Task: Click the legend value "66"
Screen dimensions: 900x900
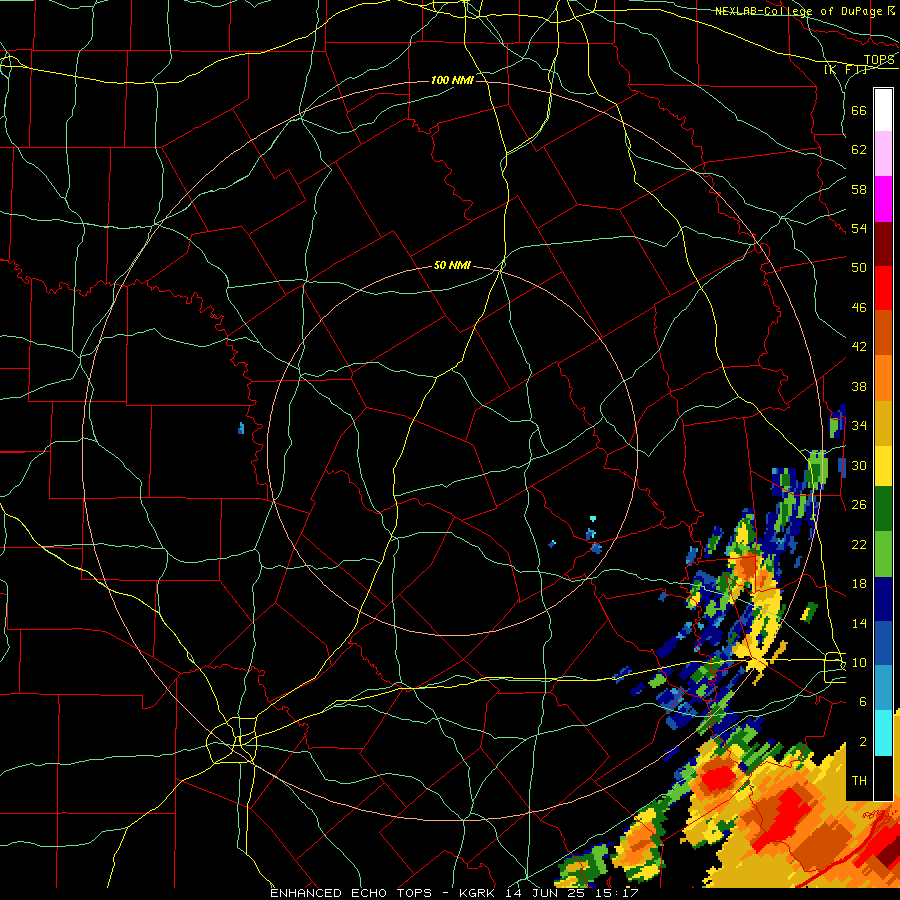Action: click(x=859, y=110)
